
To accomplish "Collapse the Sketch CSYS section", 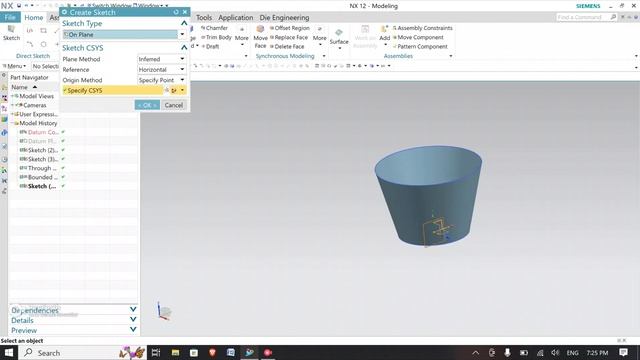I will point(184,48).
